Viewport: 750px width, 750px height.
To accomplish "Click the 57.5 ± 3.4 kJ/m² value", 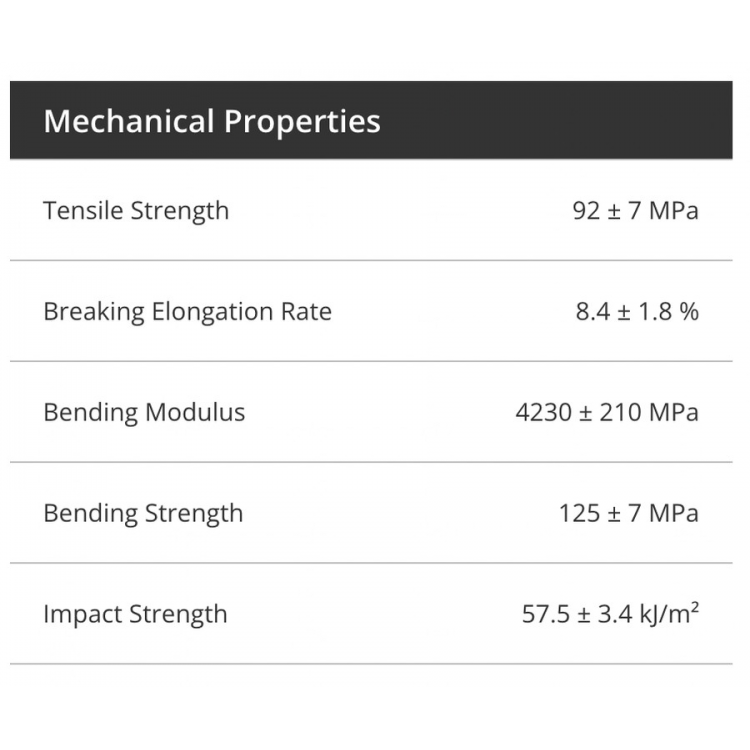I will pyautogui.click(x=610, y=613).
